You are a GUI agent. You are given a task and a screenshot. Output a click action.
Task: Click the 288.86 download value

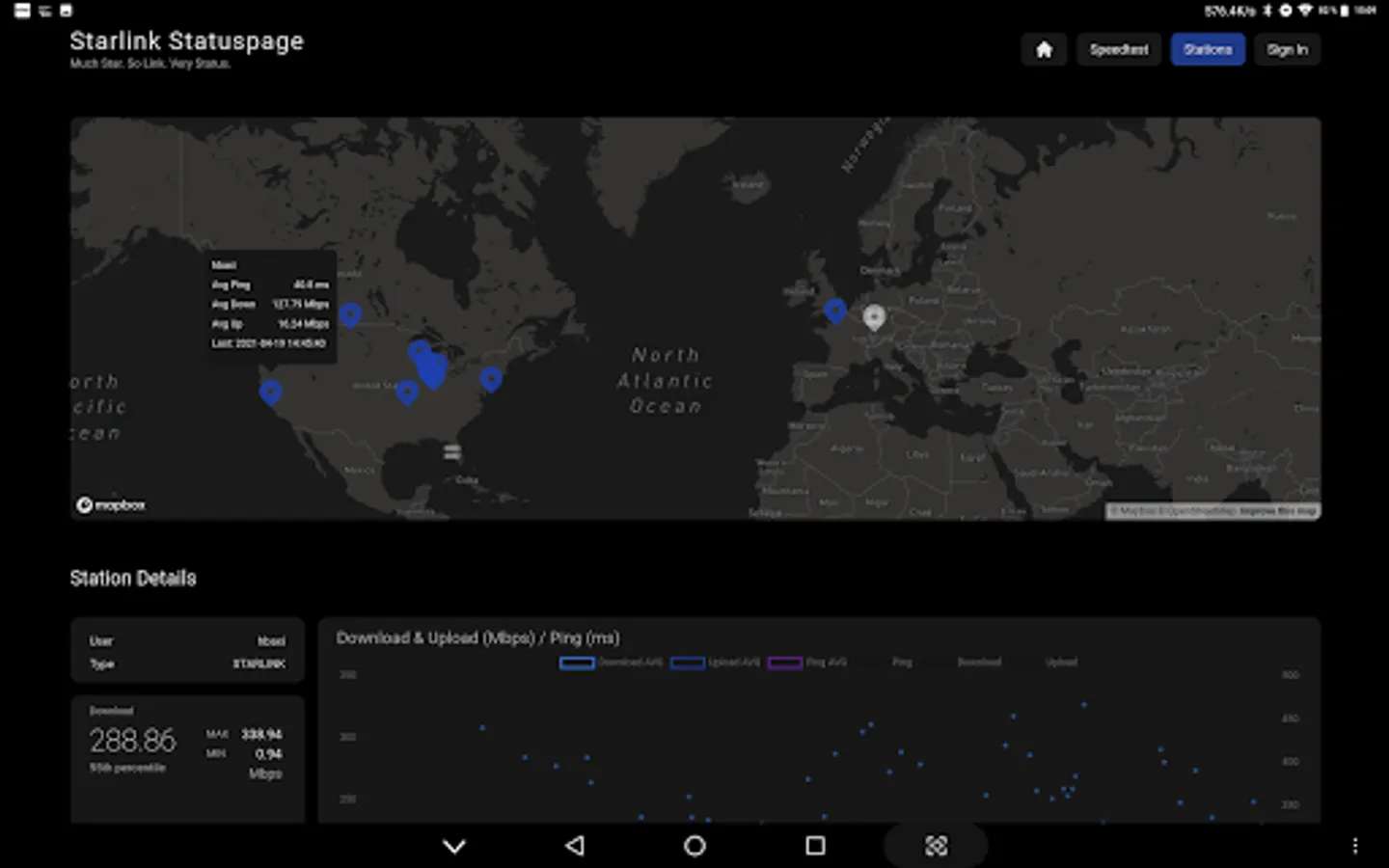tap(133, 741)
